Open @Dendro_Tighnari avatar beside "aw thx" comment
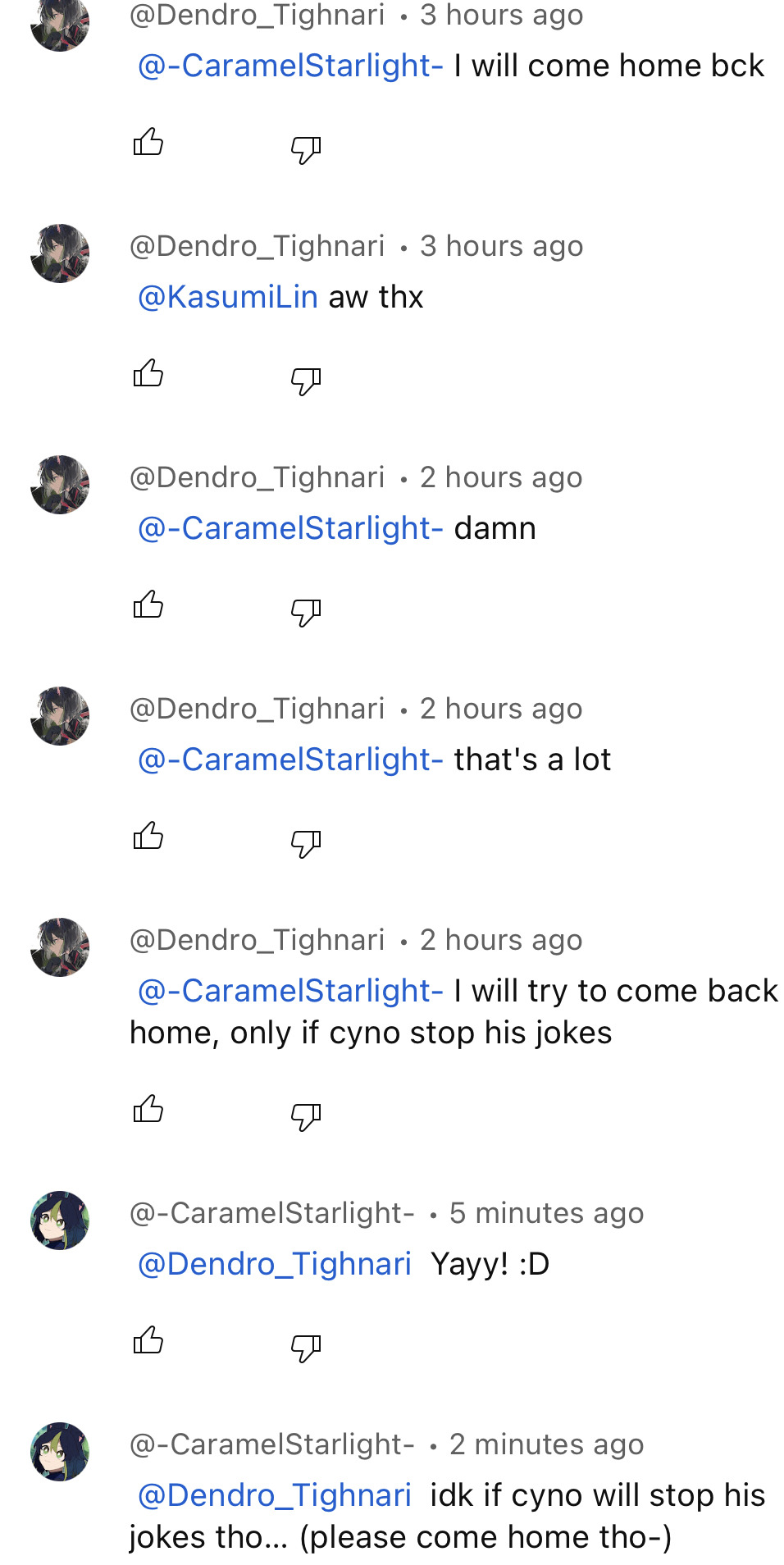The height and width of the screenshot is (1565, 784). (x=60, y=253)
